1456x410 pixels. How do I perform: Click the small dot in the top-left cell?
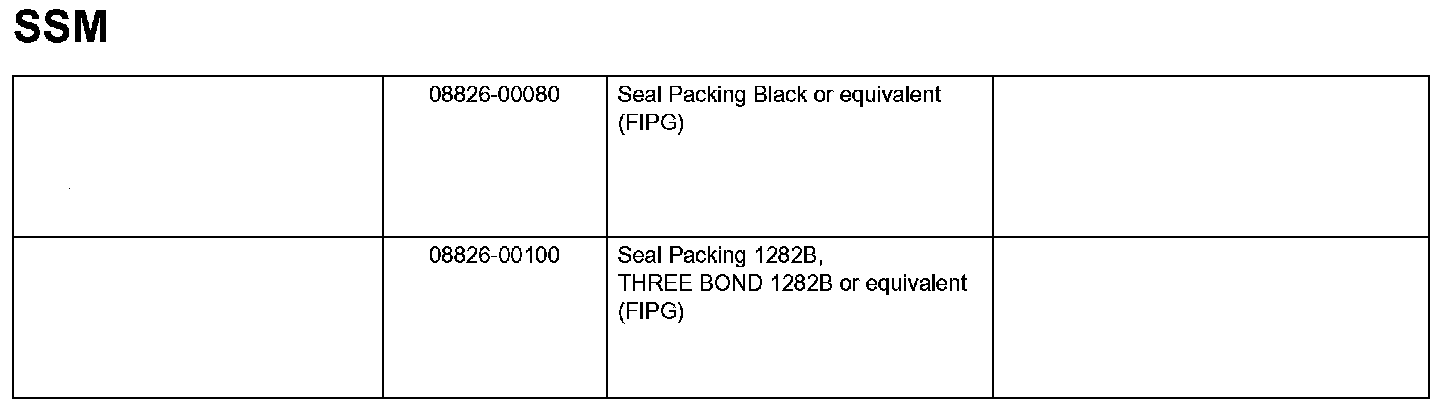(69, 188)
